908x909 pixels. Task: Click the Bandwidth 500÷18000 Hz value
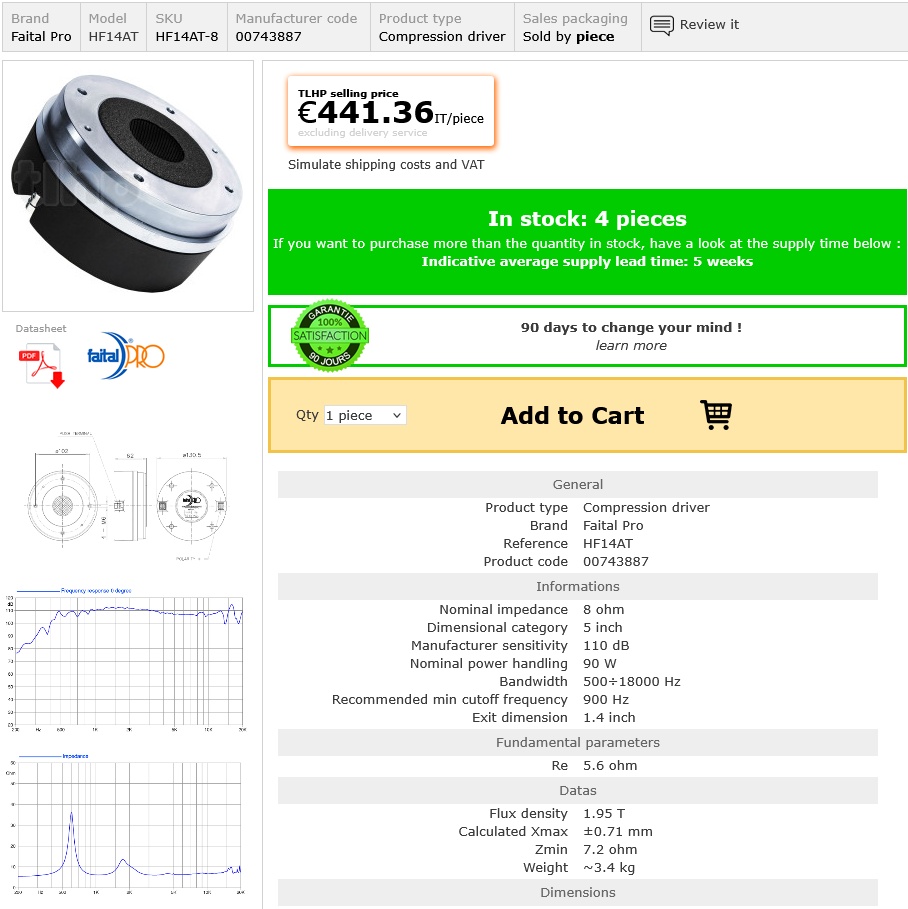tap(631, 682)
